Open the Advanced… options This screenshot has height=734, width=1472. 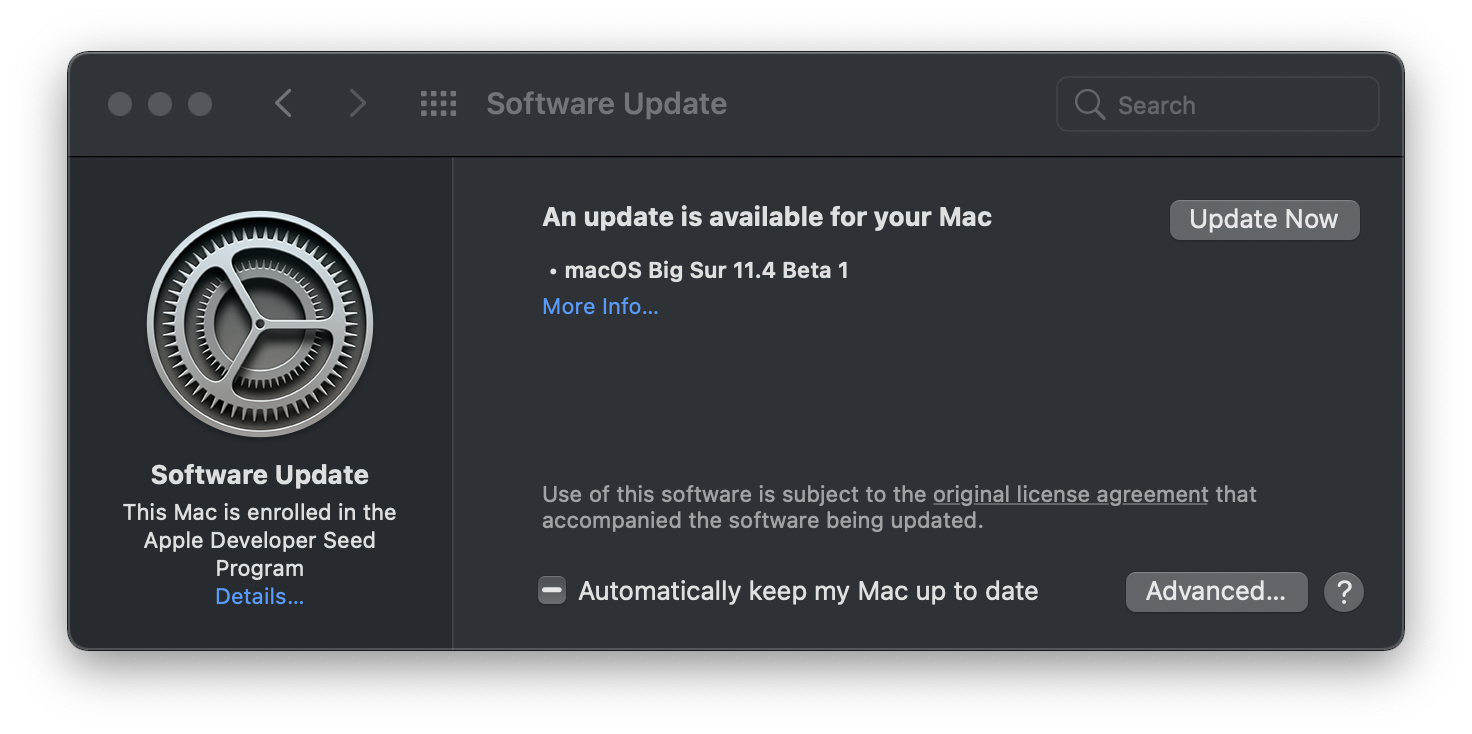[1216, 592]
